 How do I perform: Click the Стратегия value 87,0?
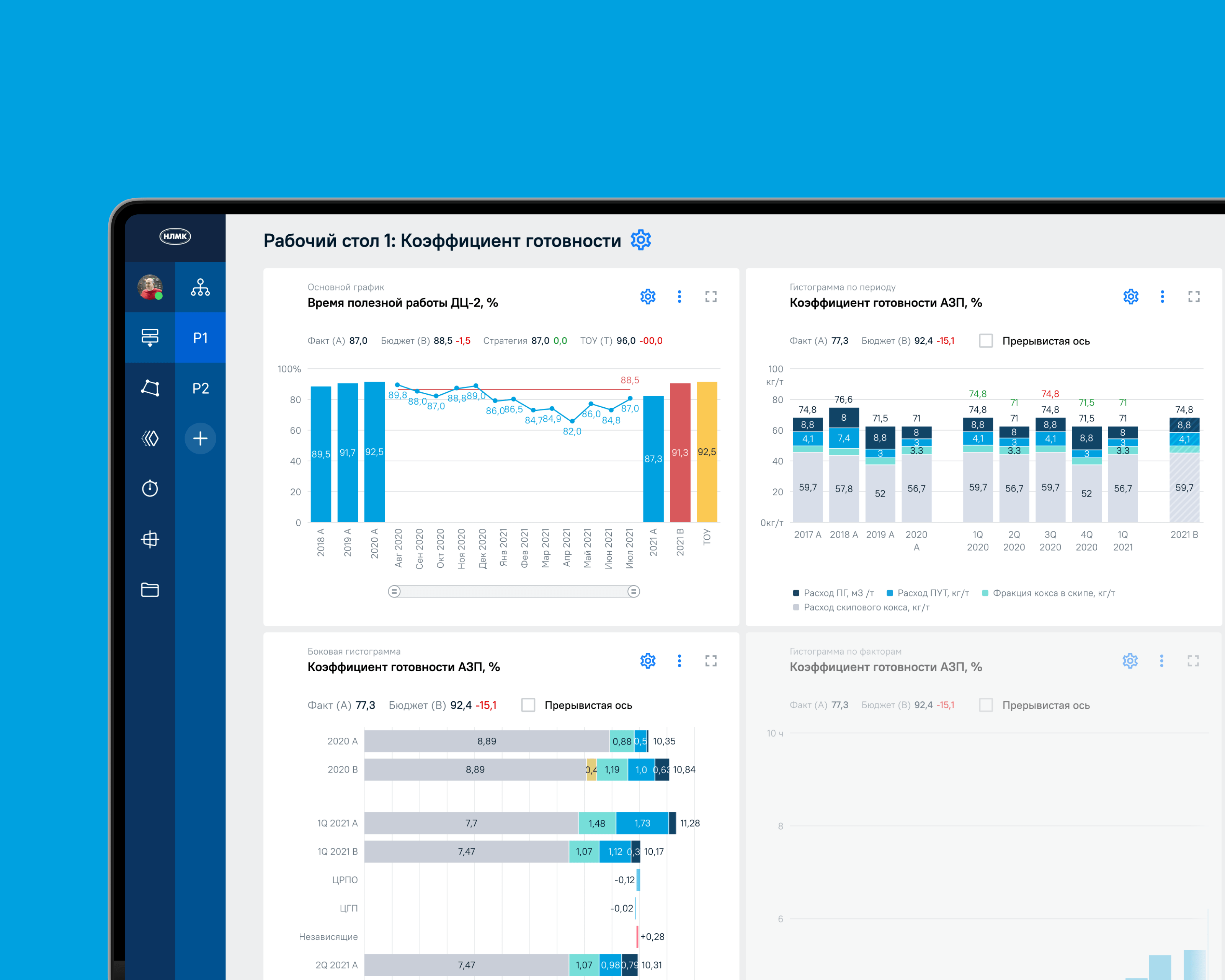[x=540, y=341]
